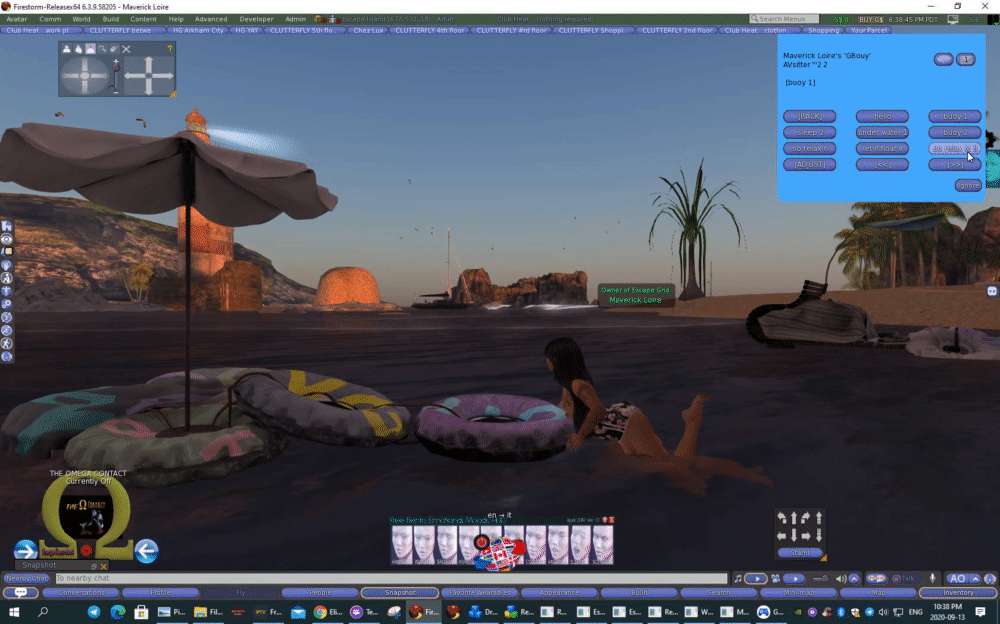Select the under water 1 animation
This screenshot has height=624, width=1000.
pyautogui.click(x=882, y=132)
